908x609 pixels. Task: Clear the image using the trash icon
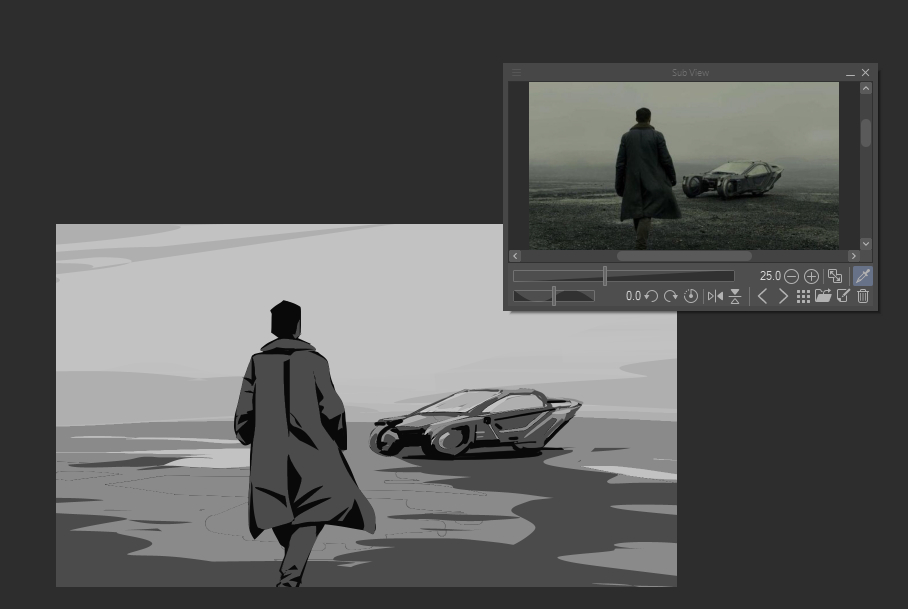863,296
